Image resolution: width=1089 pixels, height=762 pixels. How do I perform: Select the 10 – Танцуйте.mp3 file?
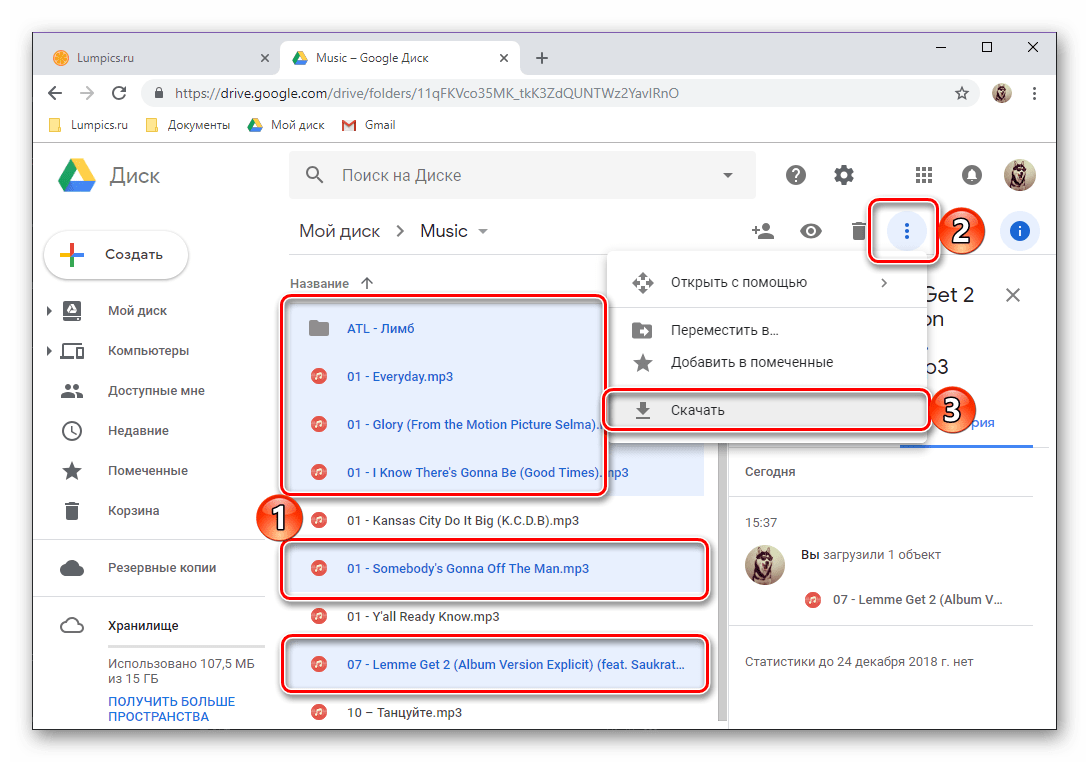(404, 713)
